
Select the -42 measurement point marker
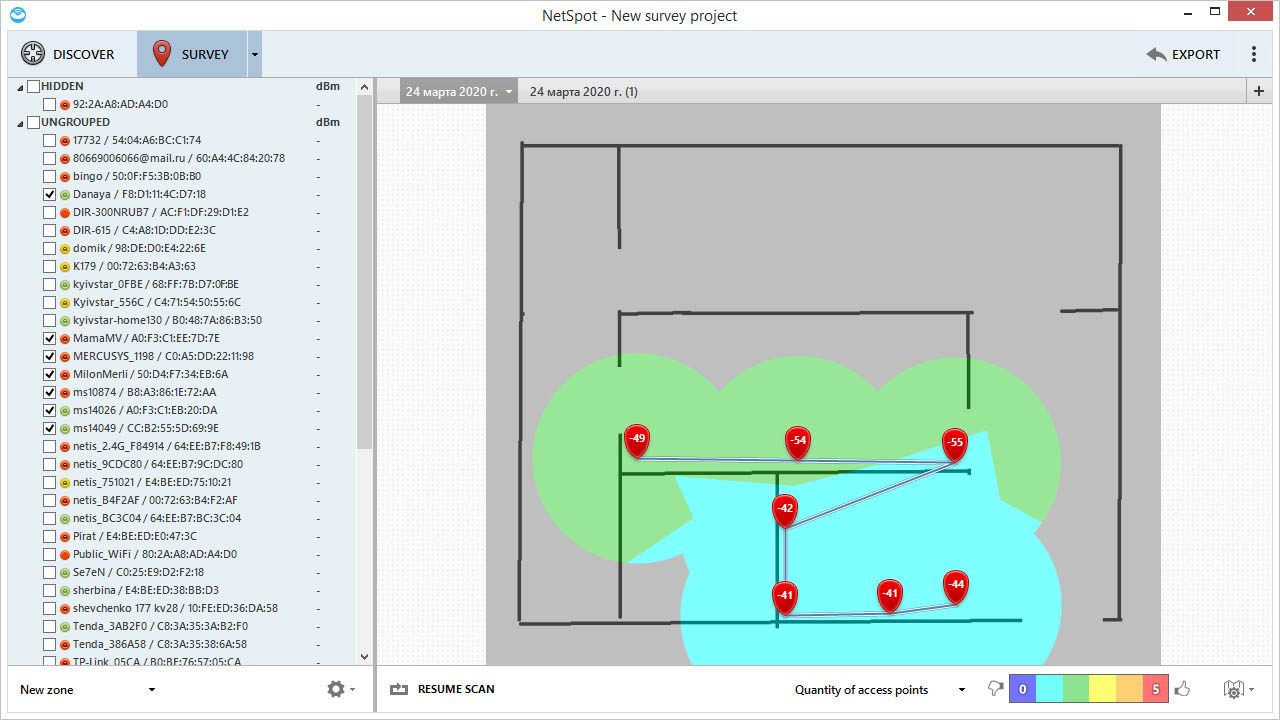(785, 511)
